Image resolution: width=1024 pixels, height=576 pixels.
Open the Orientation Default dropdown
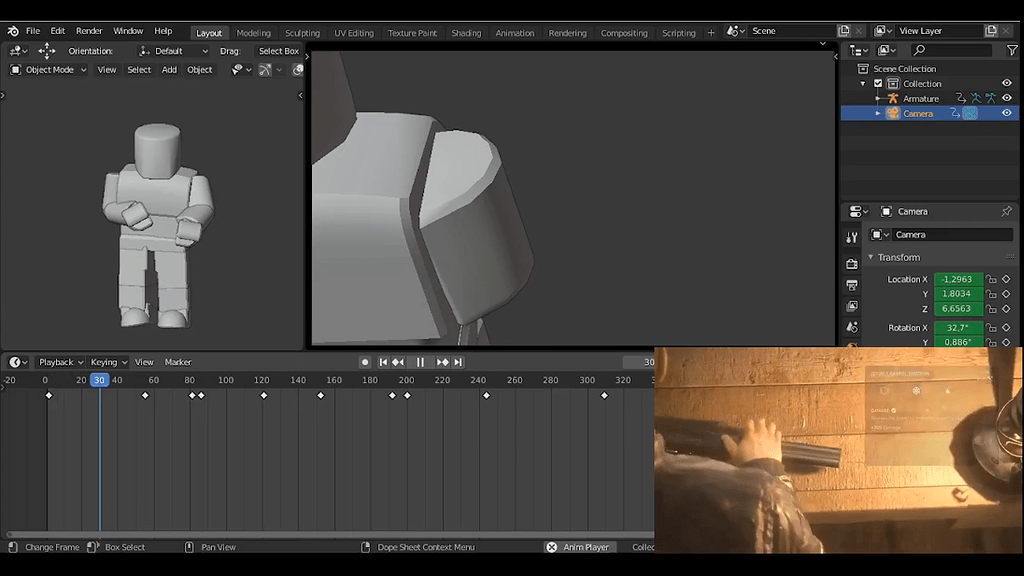coord(173,51)
